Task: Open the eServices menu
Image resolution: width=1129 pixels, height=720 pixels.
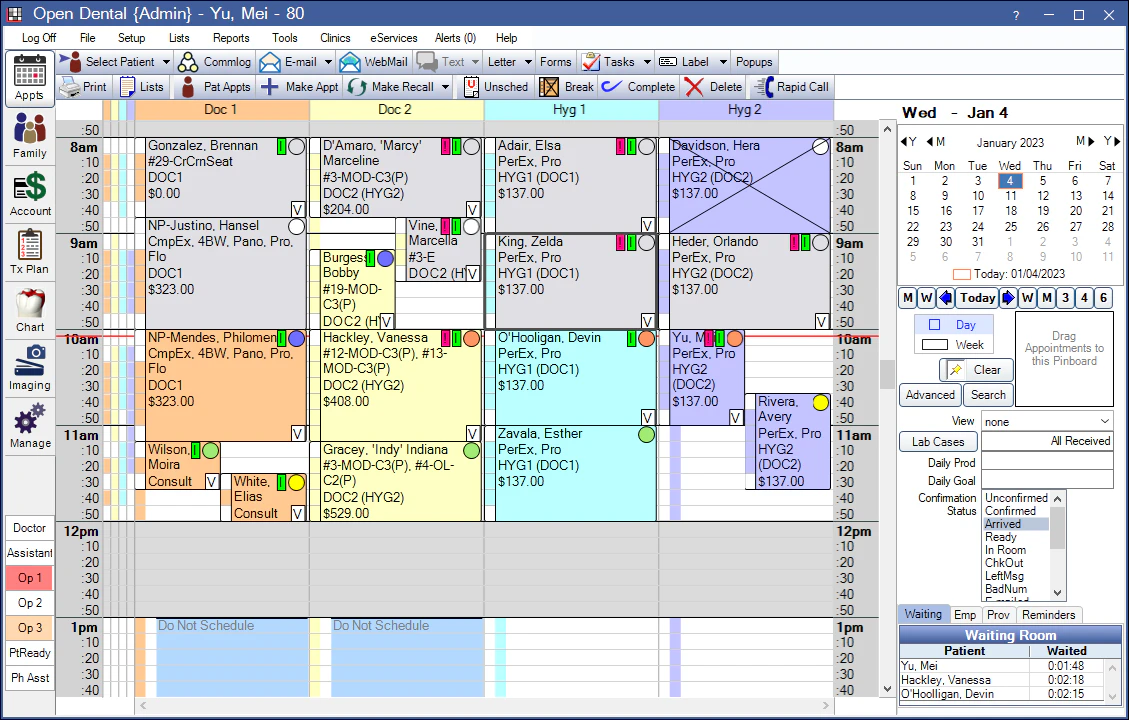Action: (393, 38)
